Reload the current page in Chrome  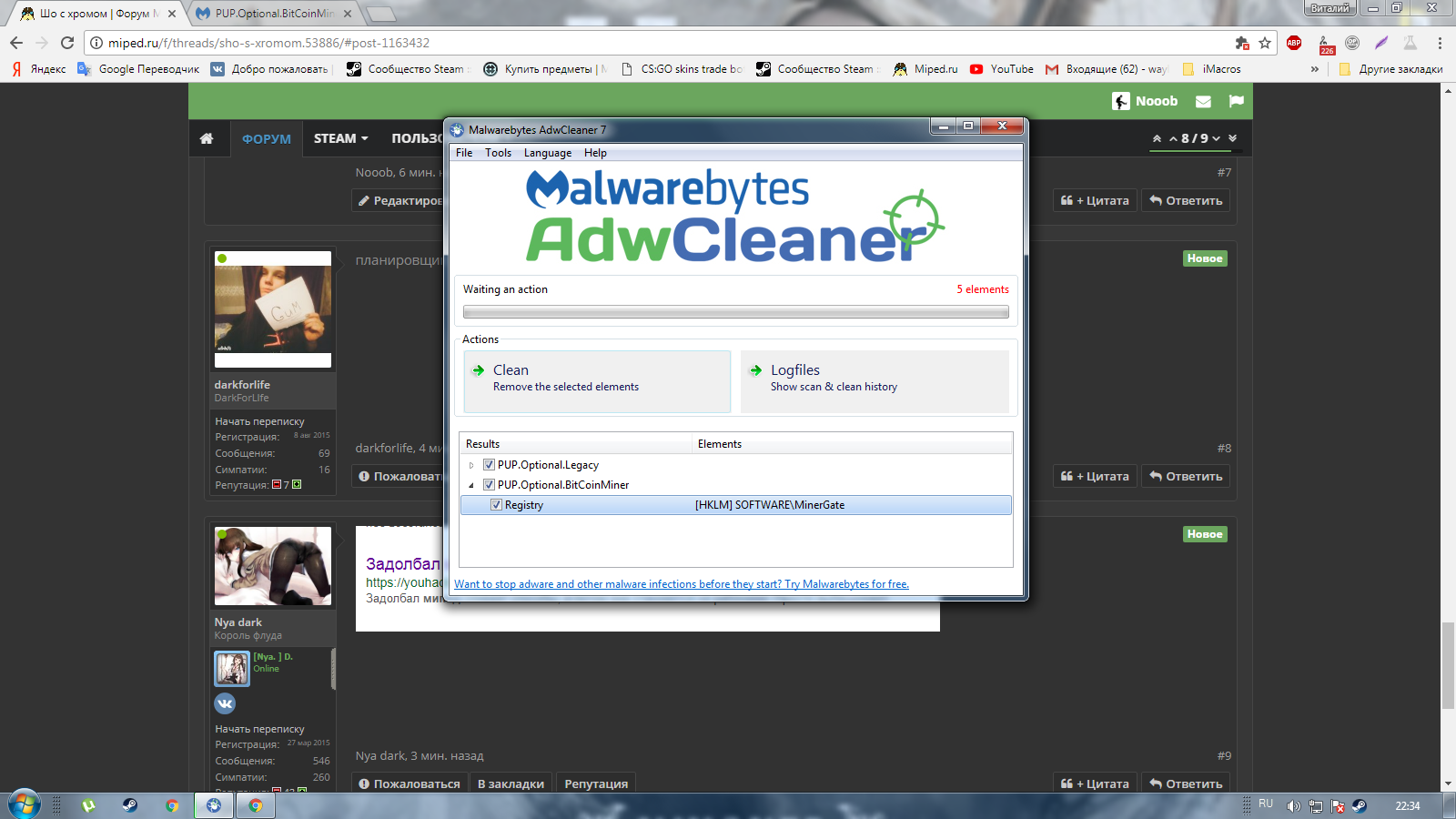tap(67, 43)
